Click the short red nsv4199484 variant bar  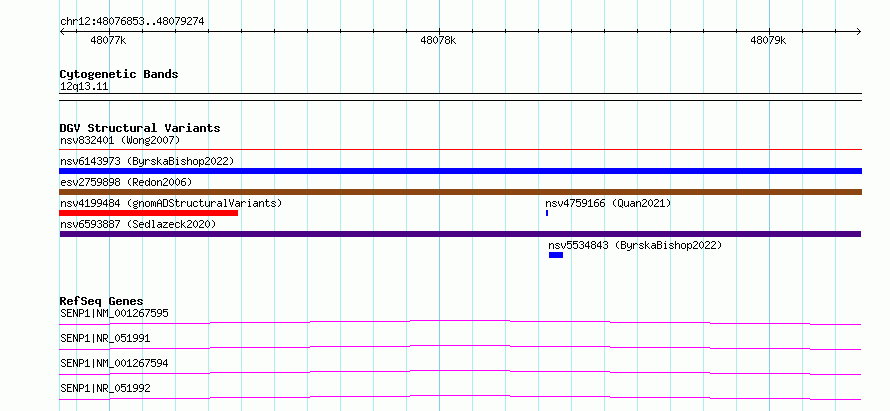(149, 213)
